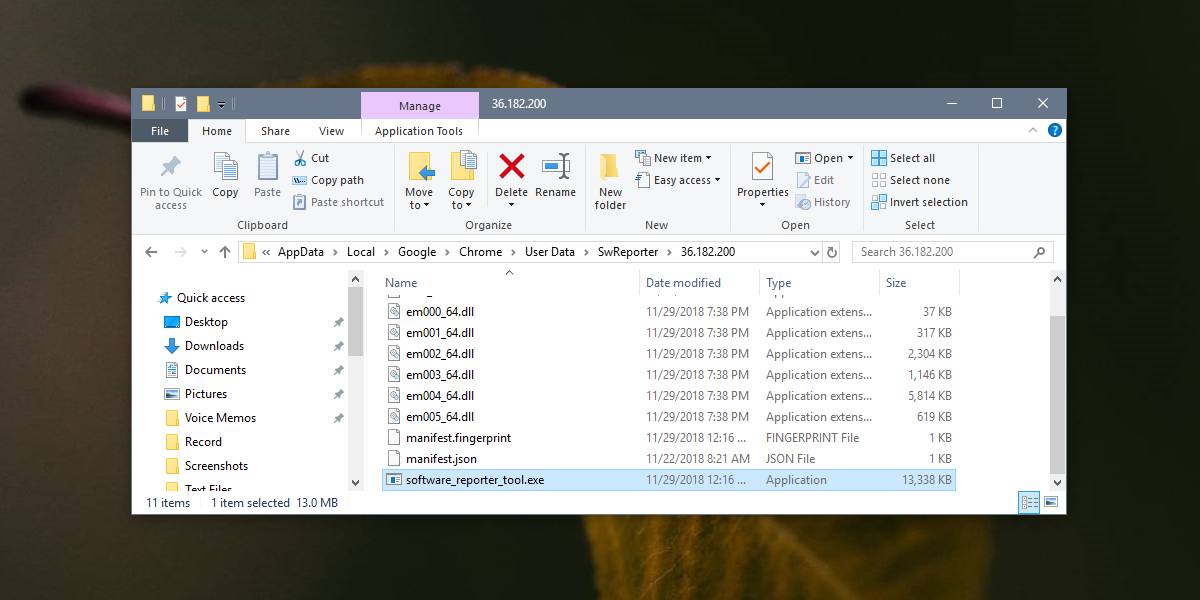Click the file list vertical scrollbar
The width and height of the screenshot is (1200, 600).
1058,395
